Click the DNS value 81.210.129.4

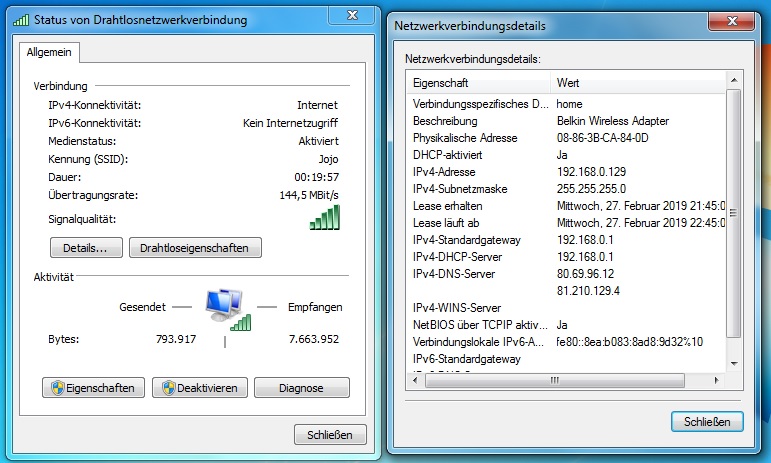[x=588, y=291]
